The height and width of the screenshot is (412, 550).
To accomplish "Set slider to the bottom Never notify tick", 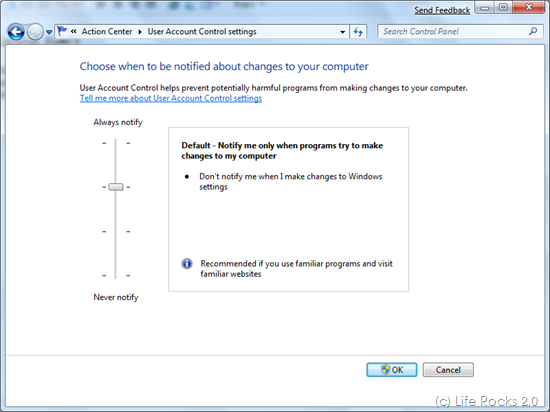I will pos(116,276).
